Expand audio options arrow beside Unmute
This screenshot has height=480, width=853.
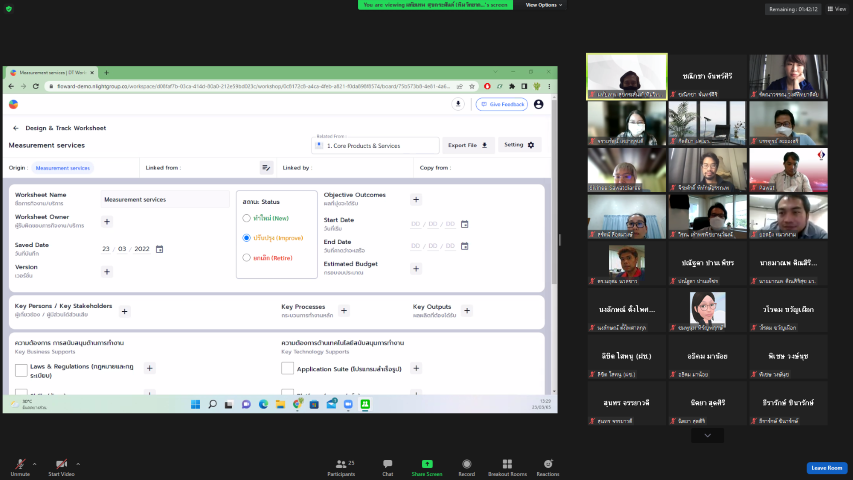[x=35, y=464]
